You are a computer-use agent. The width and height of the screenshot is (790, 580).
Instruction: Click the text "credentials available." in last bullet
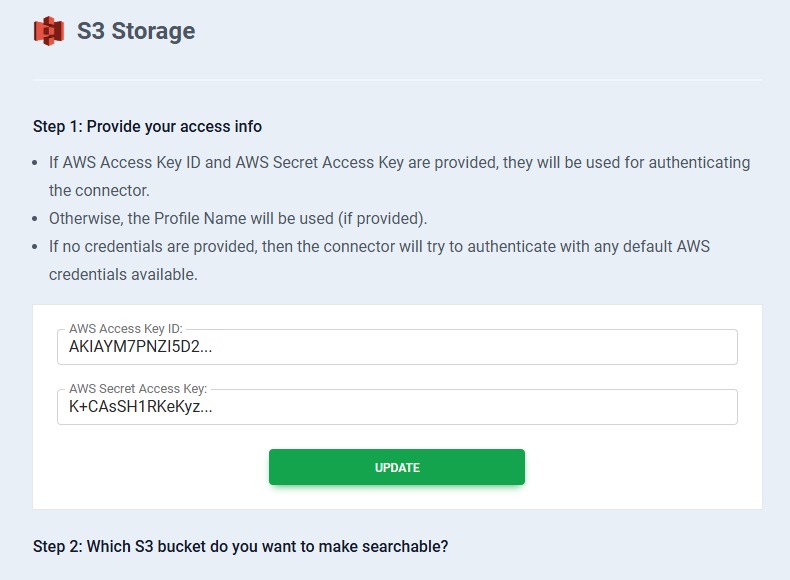(x=123, y=274)
